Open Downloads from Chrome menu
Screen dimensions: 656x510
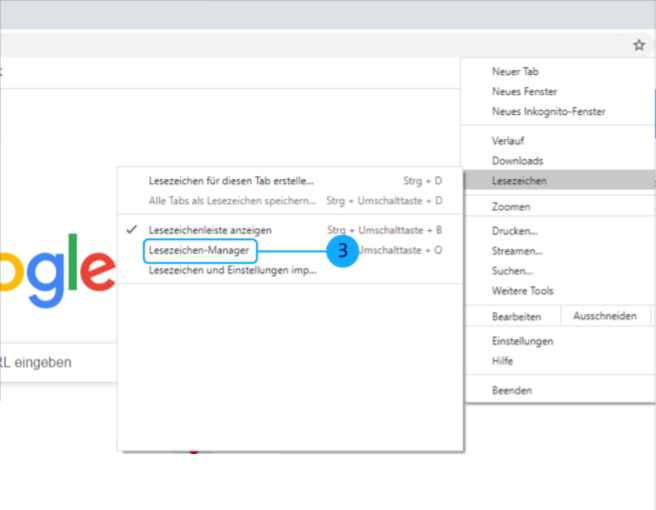pos(517,161)
